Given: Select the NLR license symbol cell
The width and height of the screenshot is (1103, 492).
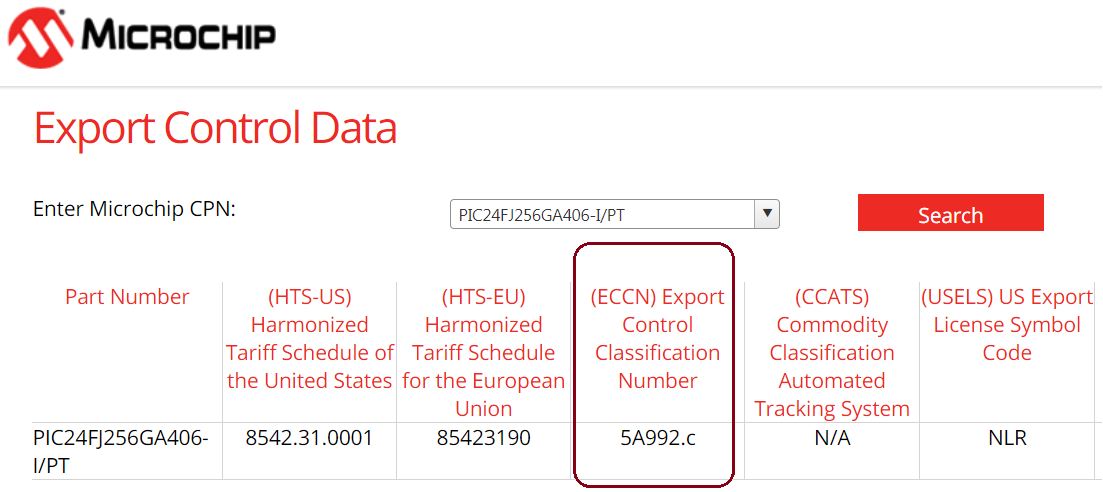Looking at the screenshot, I should pos(1007,438).
